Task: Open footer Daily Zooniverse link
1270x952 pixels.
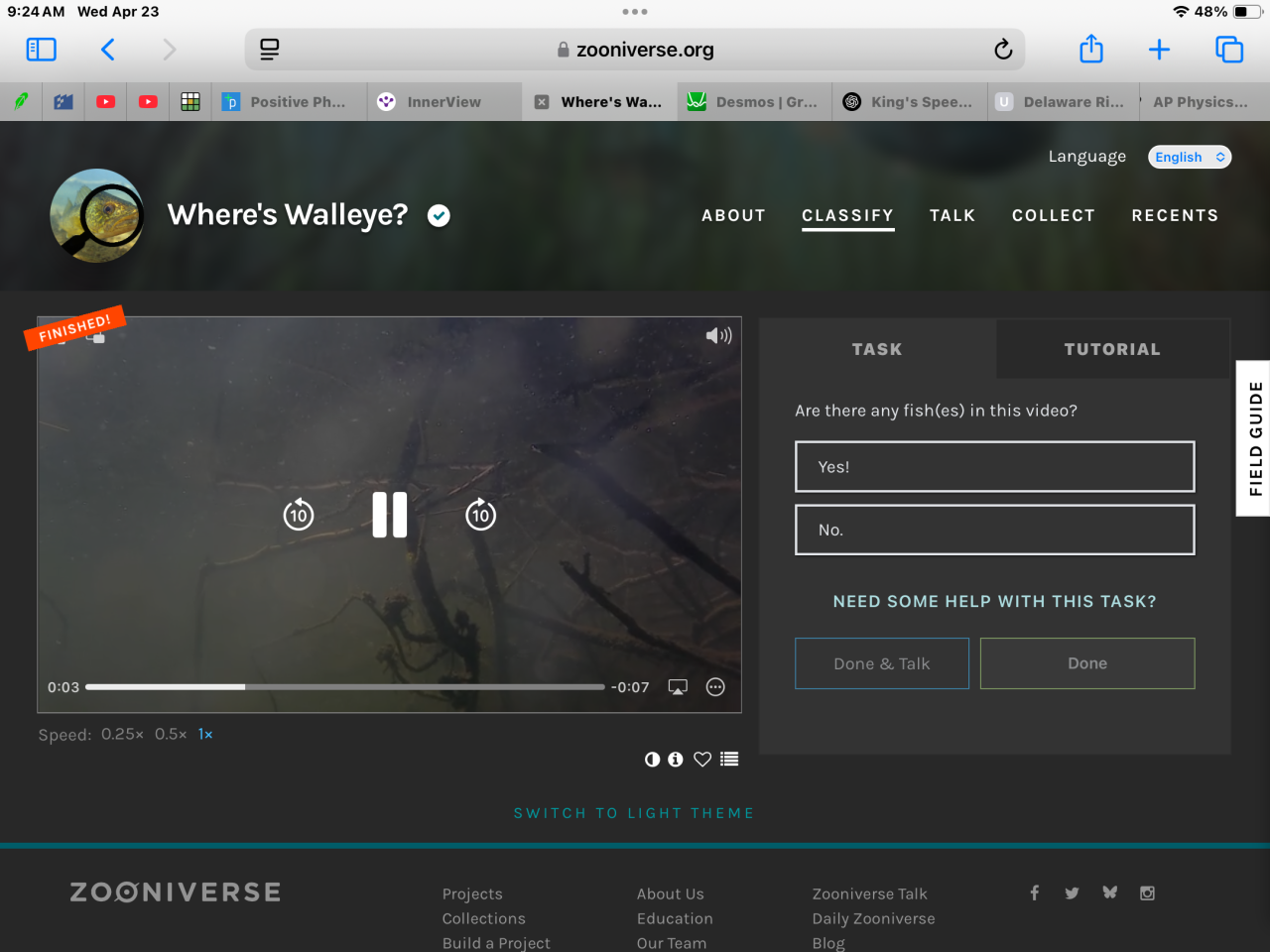Action: (x=873, y=918)
